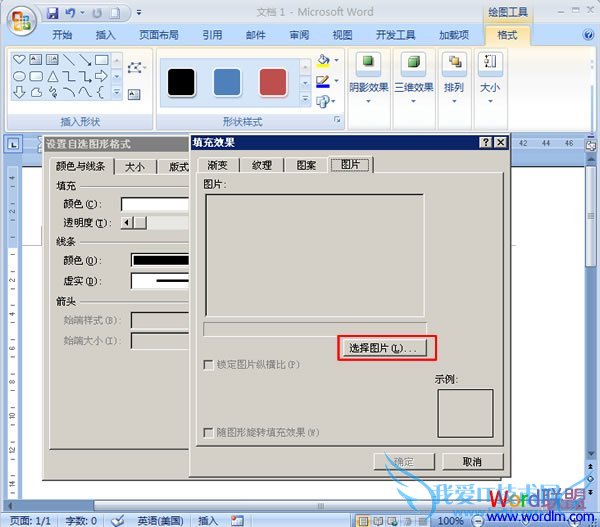600x527 pixels.
Task: Select the straight line shape
Action: click(x=69, y=59)
